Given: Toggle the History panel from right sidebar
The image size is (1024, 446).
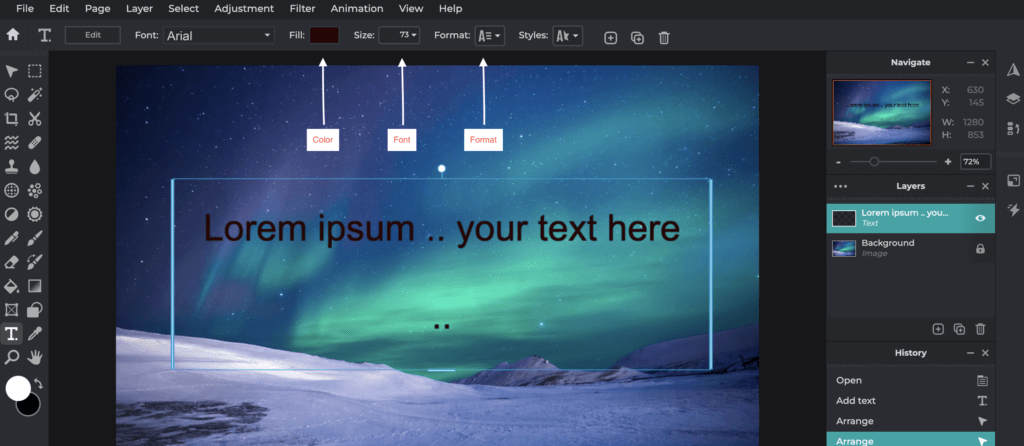Looking at the screenshot, I should 1013,127.
